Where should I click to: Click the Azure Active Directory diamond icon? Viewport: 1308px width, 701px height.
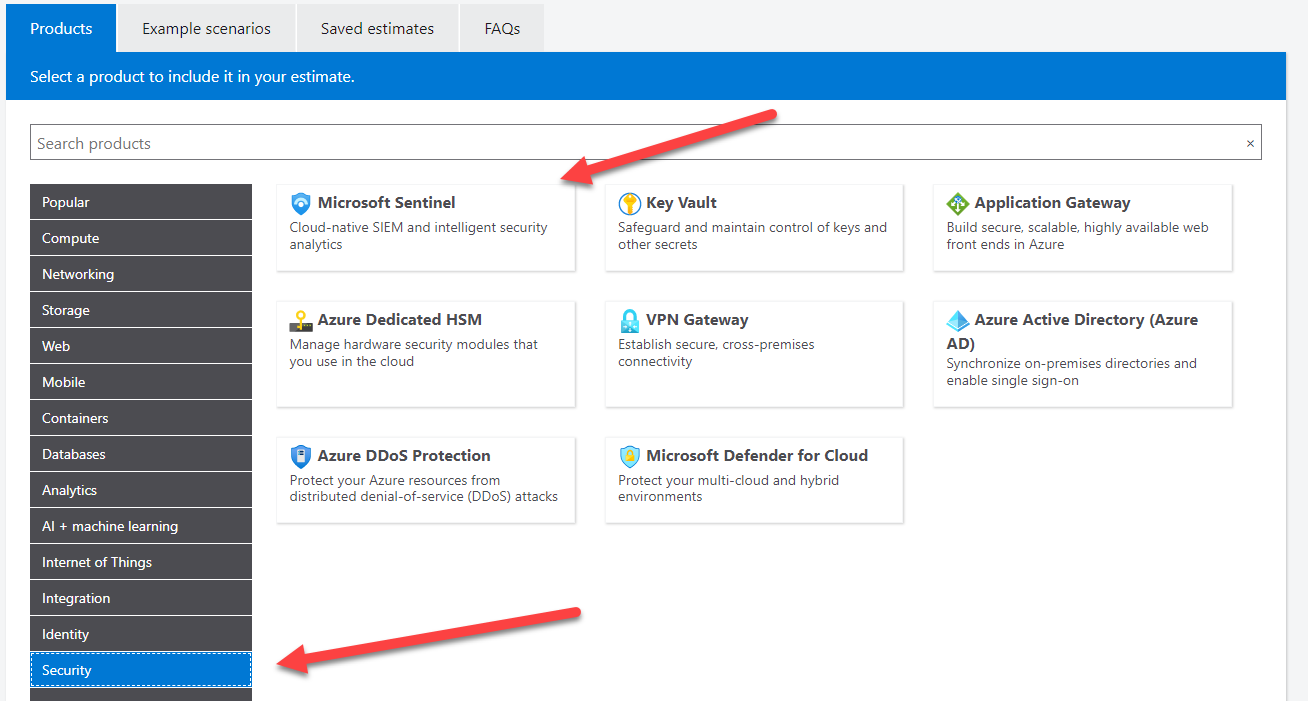(958, 319)
